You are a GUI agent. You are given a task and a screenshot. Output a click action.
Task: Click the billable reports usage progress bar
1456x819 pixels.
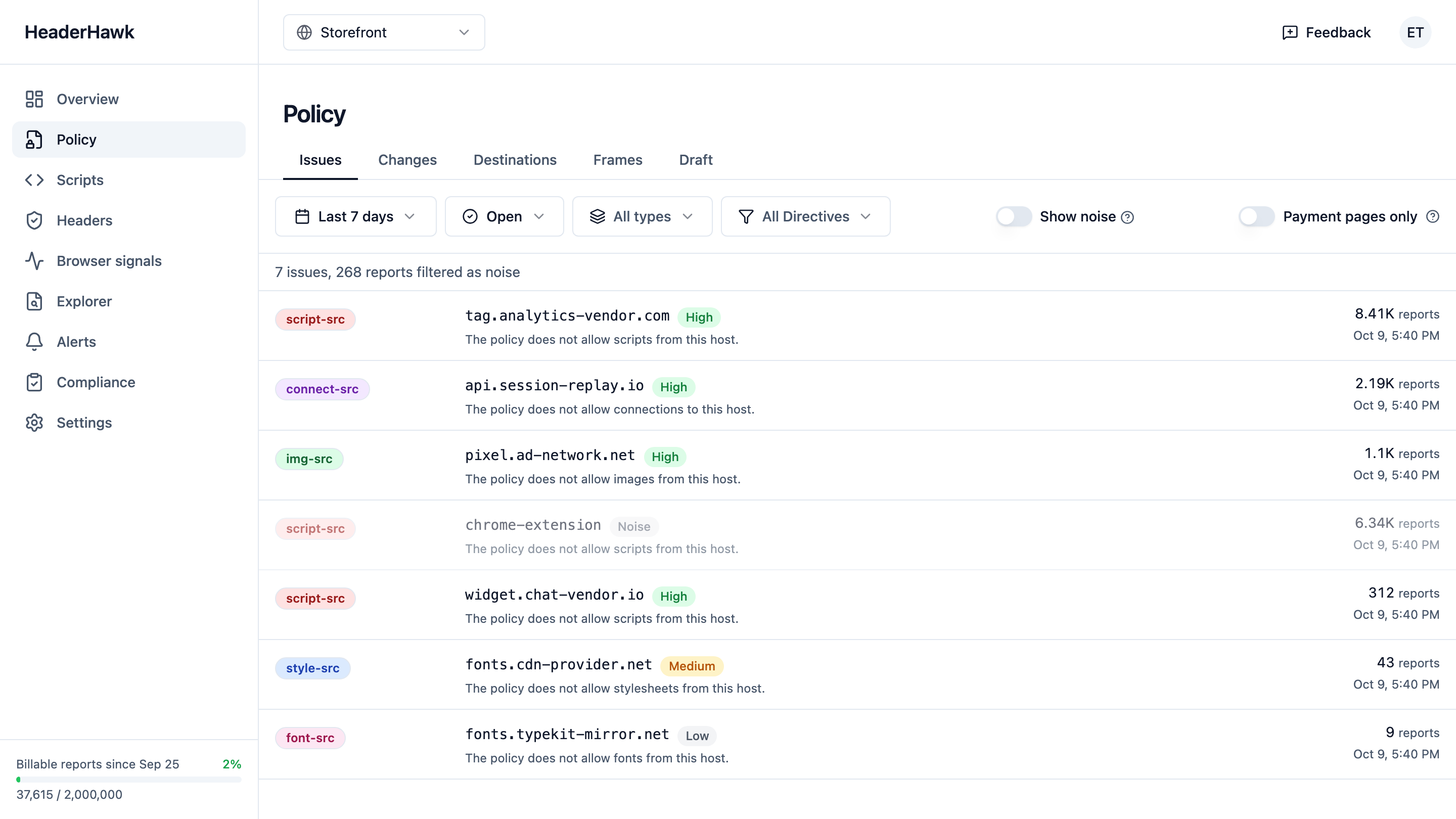129,780
